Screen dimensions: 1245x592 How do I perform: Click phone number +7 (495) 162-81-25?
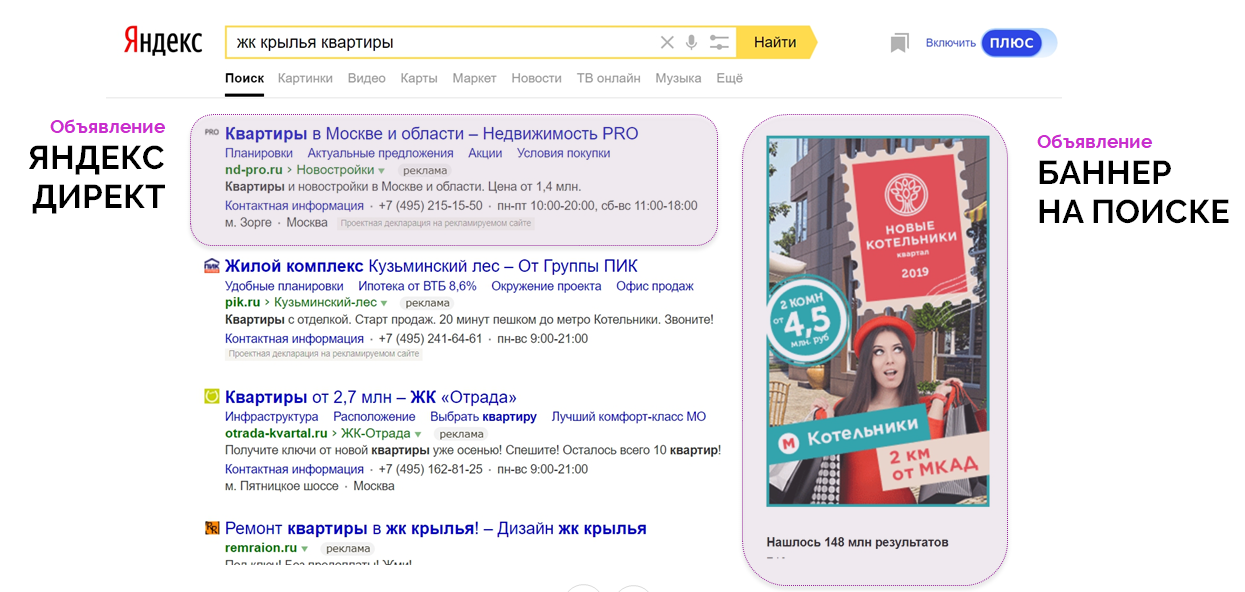click(431, 469)
